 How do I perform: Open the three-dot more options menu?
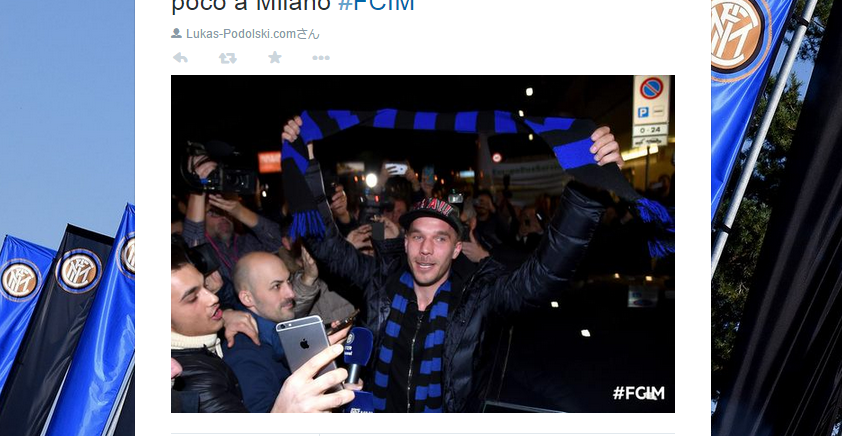click(x=321, y=58)
